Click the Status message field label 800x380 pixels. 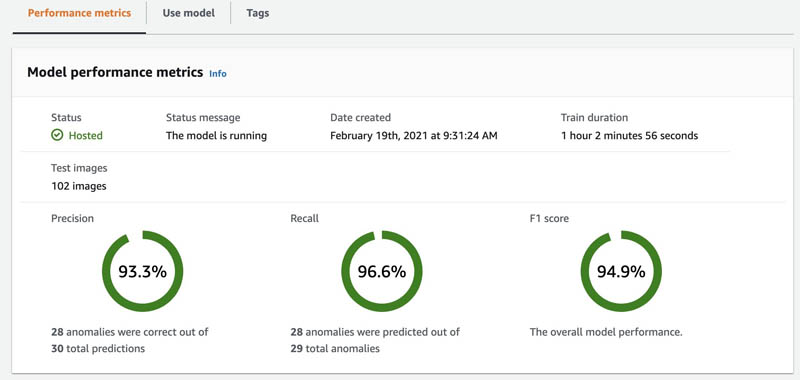pos(203,117)
